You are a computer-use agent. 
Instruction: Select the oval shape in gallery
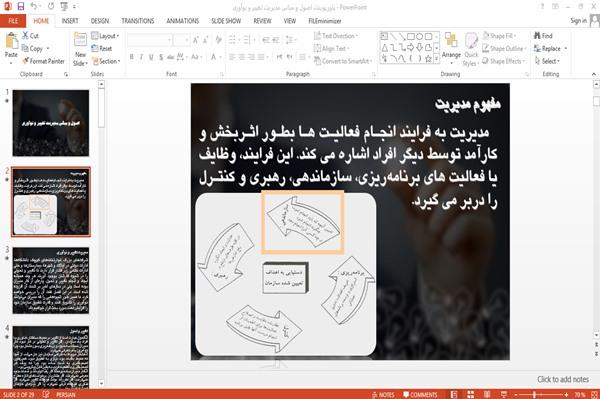pyautogui.click(x=419, y=37)
